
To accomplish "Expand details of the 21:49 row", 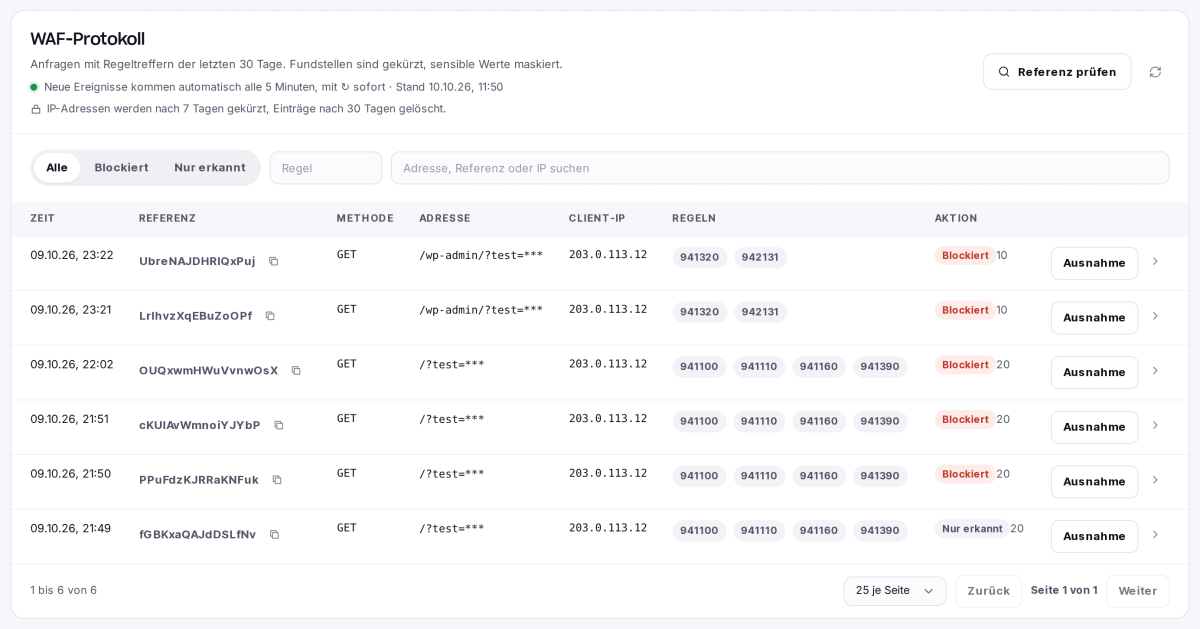I will tap(1155, 534).
